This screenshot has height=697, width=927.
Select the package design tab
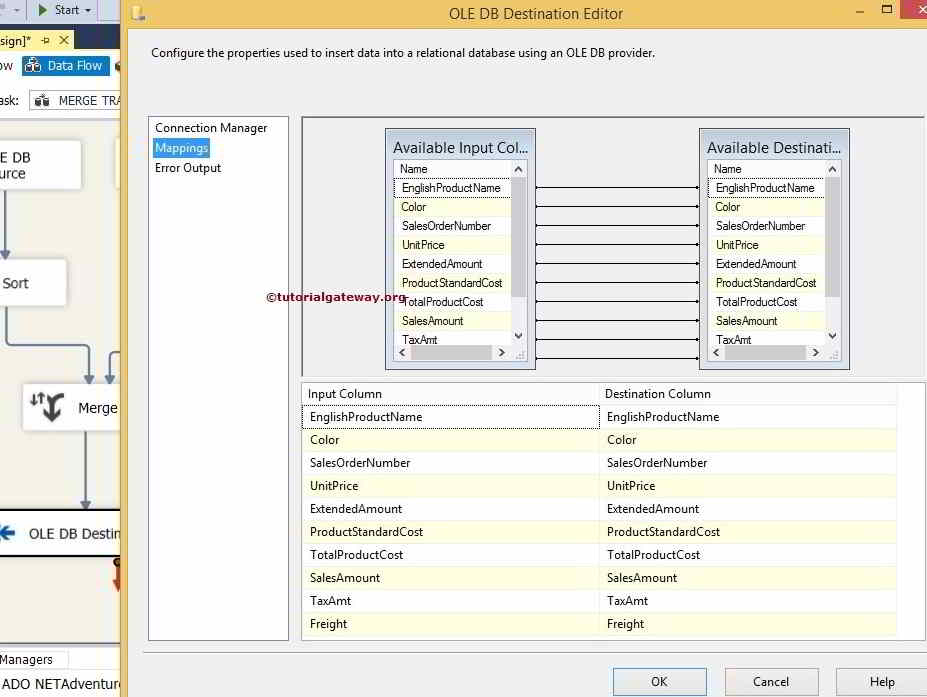(14, 40)
